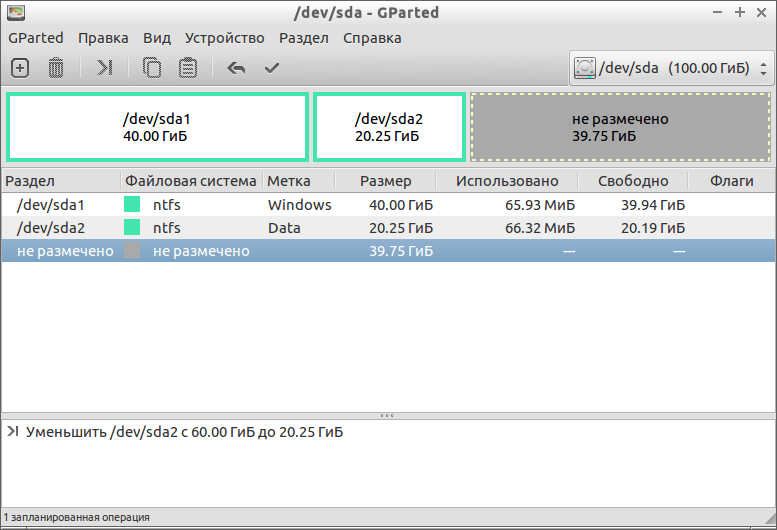This screenshot has height=530, width=777.
Task: Click the Data label cell
Action: pos(284,228)
